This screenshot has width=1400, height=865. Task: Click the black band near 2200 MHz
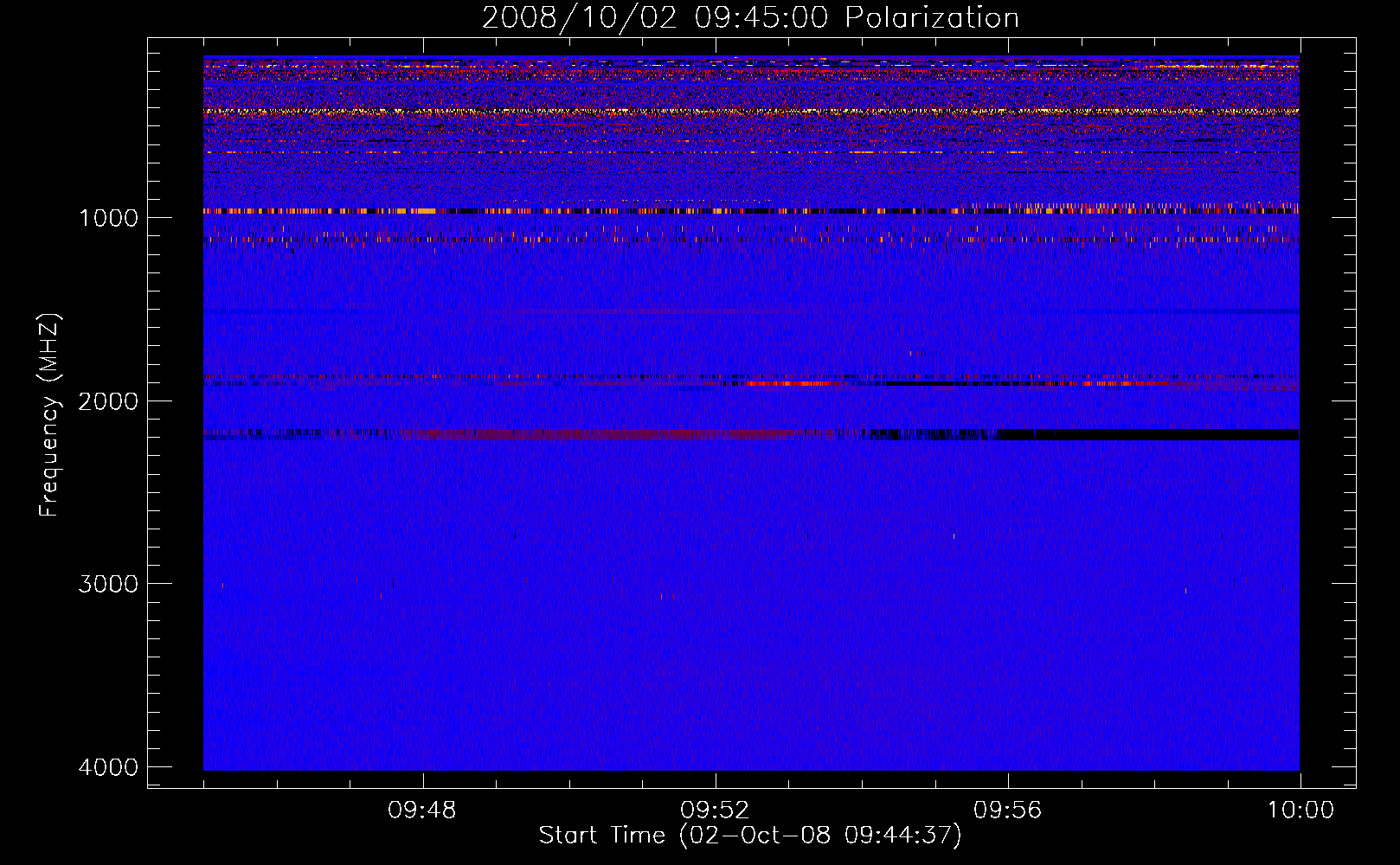click(1148, 434)
